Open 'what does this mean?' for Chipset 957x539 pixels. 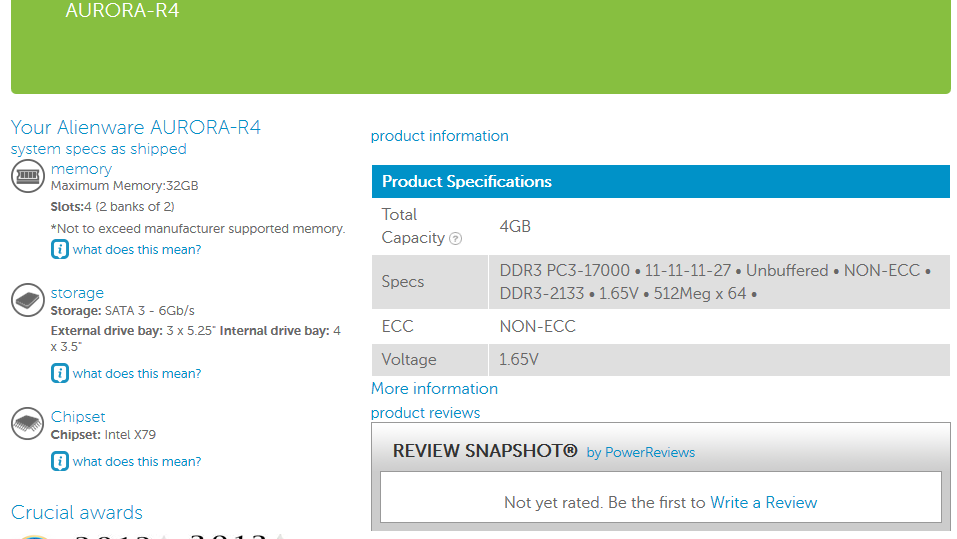click(x=137, y=461)
